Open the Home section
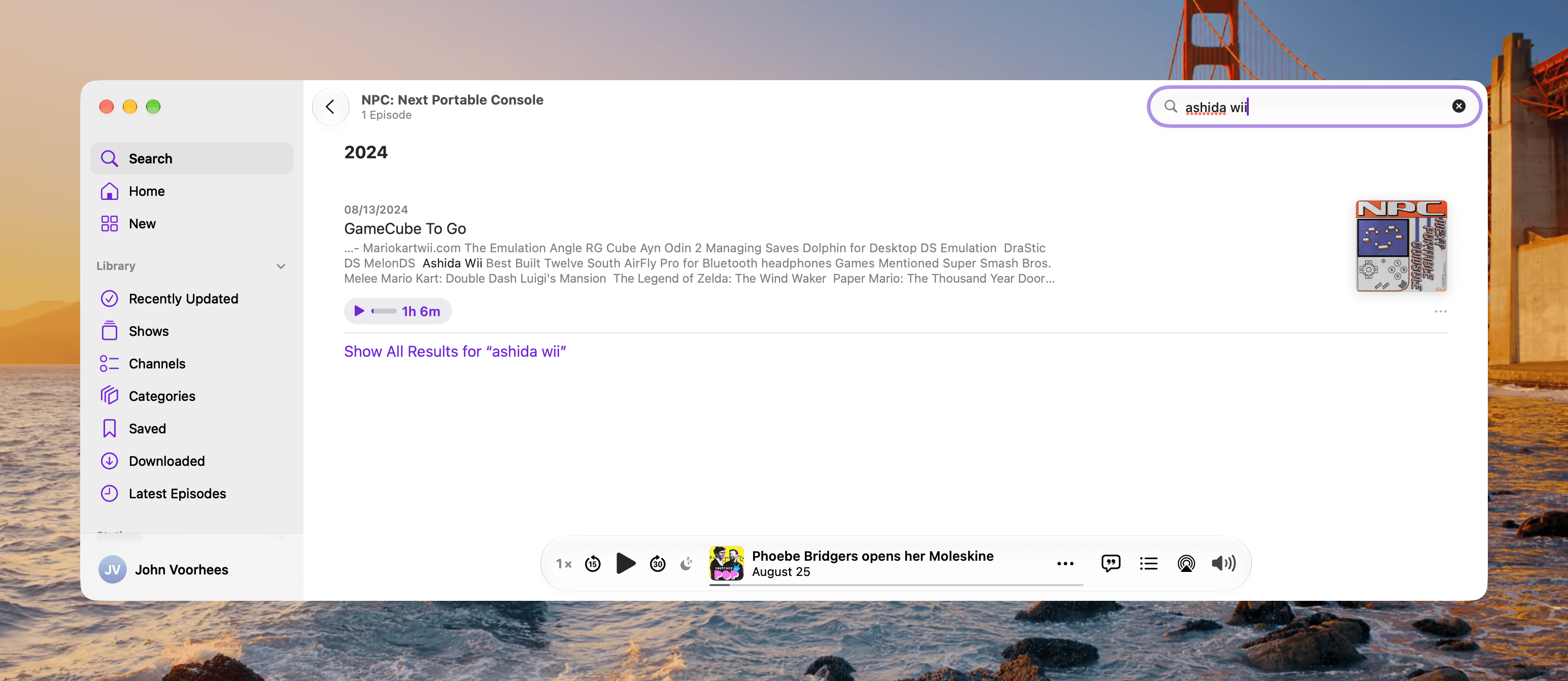This screenshot has height=681, width=1568. [192, 191]
